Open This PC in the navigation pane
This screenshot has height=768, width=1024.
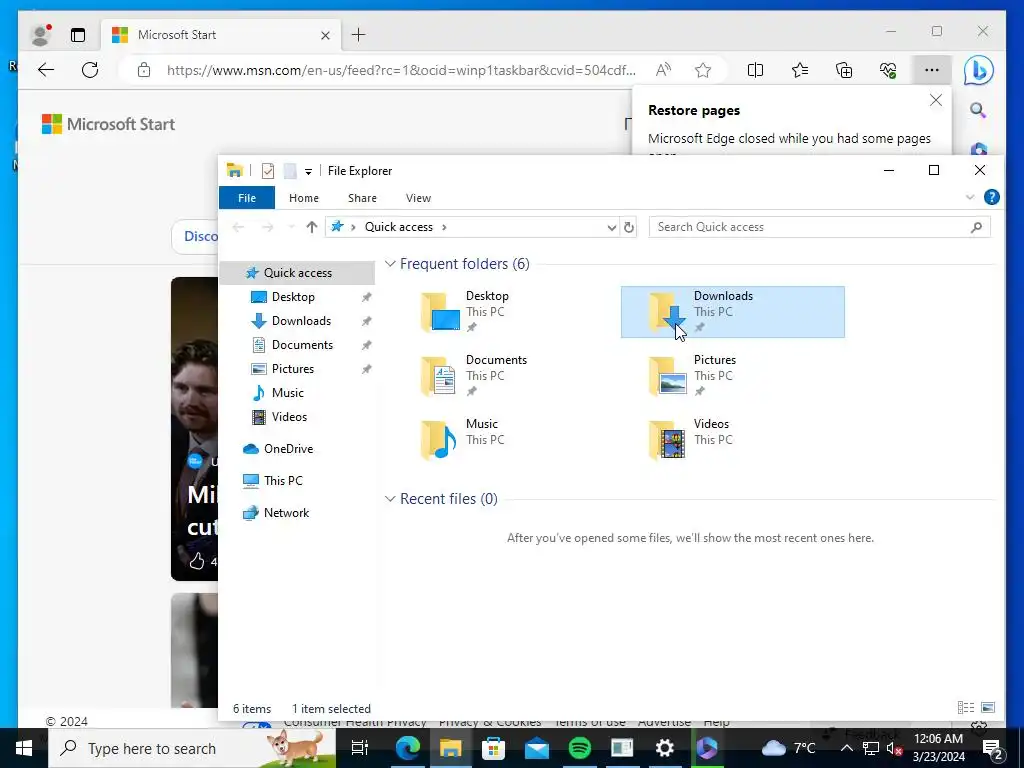[x=283, y=481]
